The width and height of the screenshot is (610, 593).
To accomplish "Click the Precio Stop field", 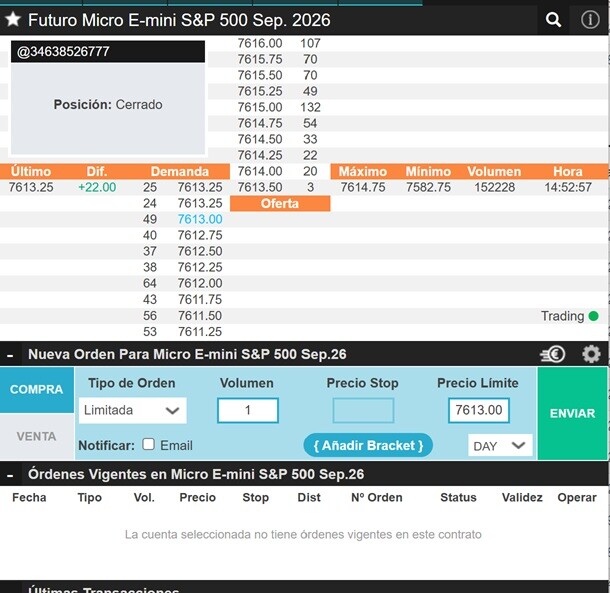I will [x=363, y=410].
